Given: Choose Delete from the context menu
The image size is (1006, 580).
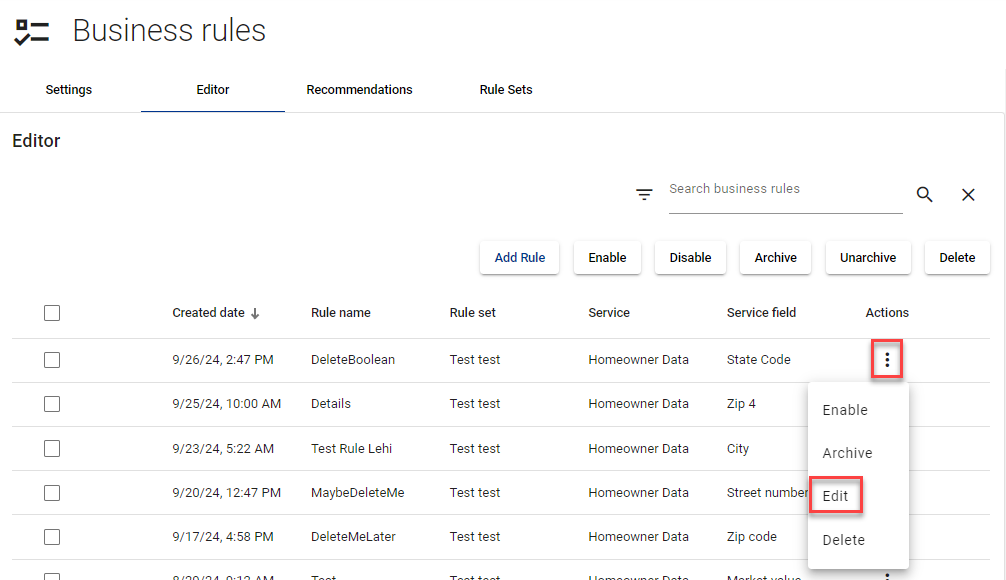Looking at the screenshot, I should pyautogui.click(x=843, y=540).
